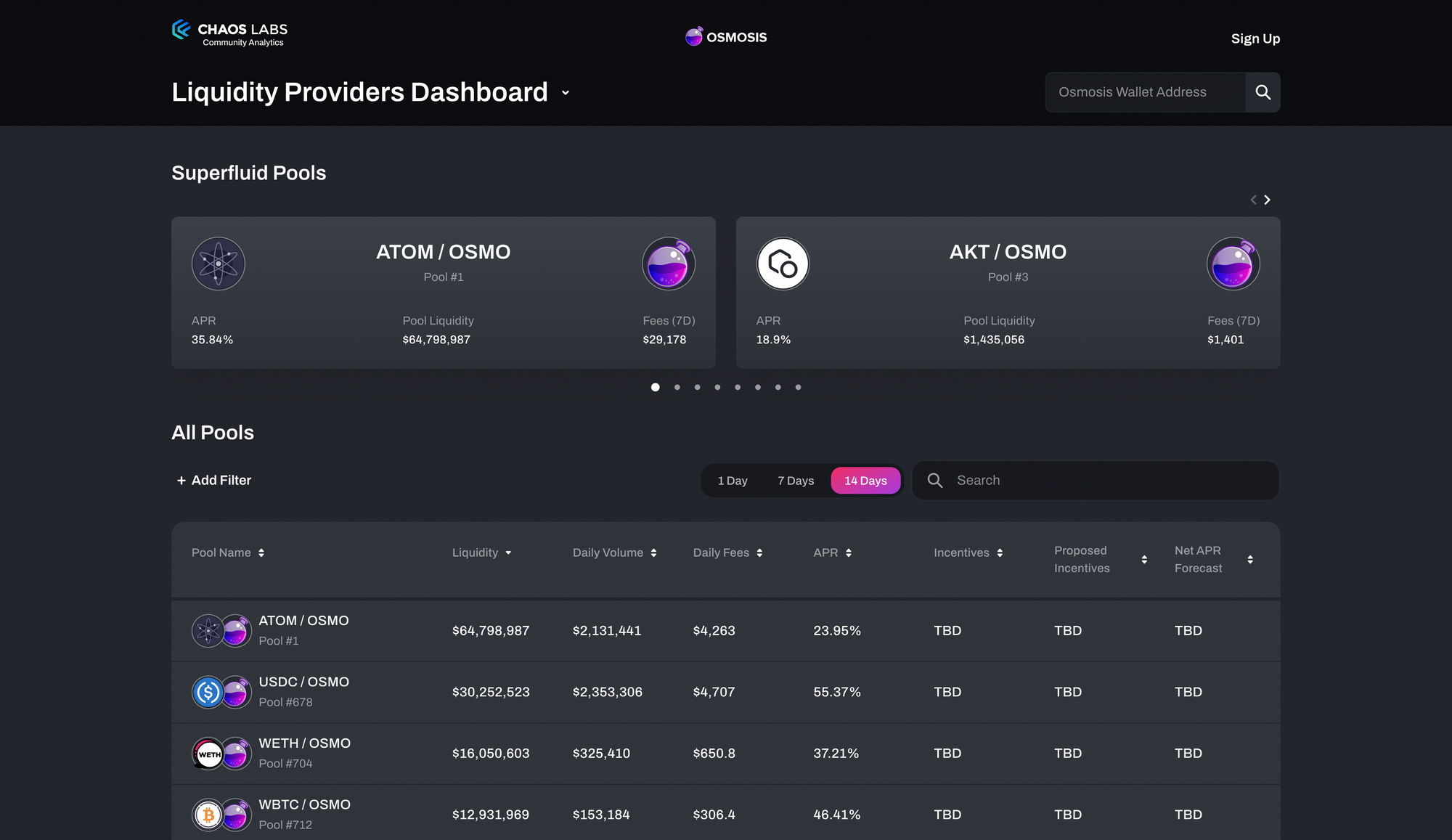Select the 14 Days time range
This screenshot has width=1452, height=840.
pos(865,481)
